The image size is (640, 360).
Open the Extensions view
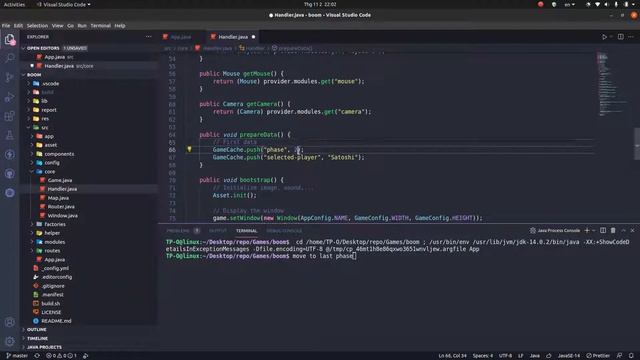click(x=9, y=116)
